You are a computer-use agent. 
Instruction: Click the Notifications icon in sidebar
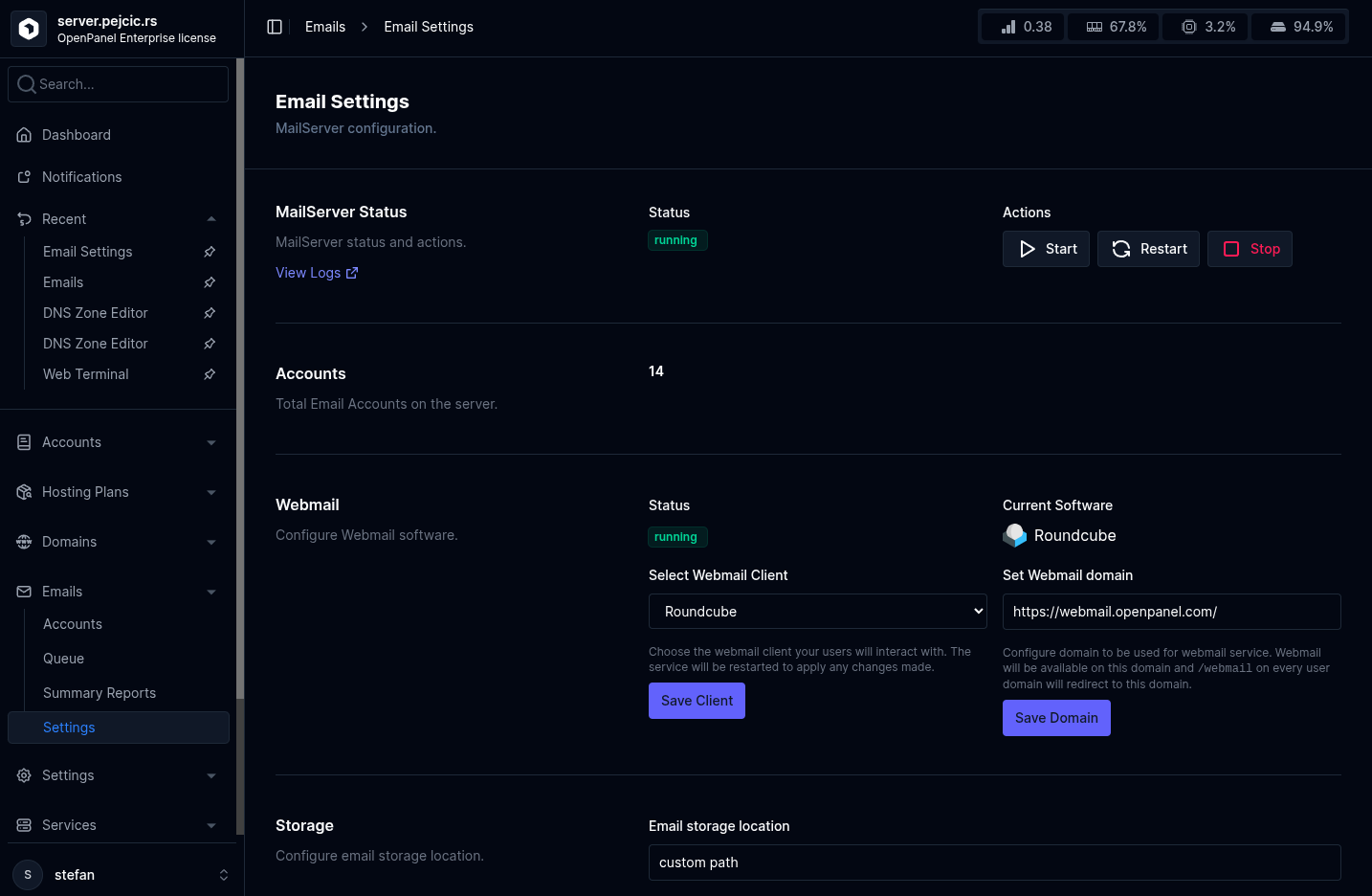coord(24,177)
